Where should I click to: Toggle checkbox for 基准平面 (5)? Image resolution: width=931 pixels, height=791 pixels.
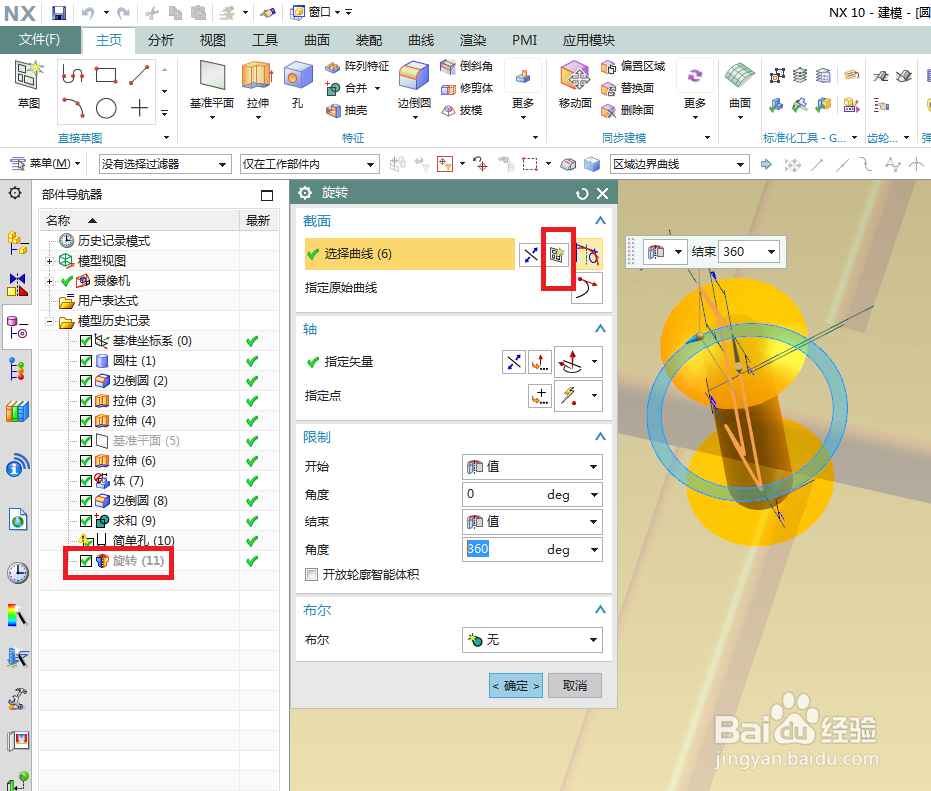coord(86,441)
